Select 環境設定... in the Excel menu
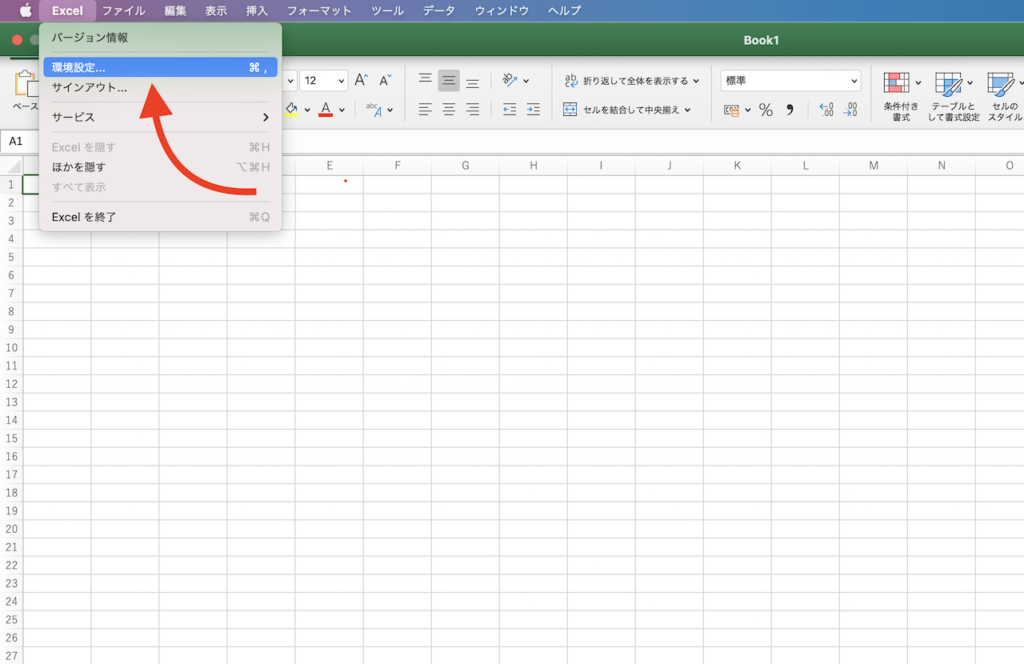The image size is (1024, 664). 78,67
